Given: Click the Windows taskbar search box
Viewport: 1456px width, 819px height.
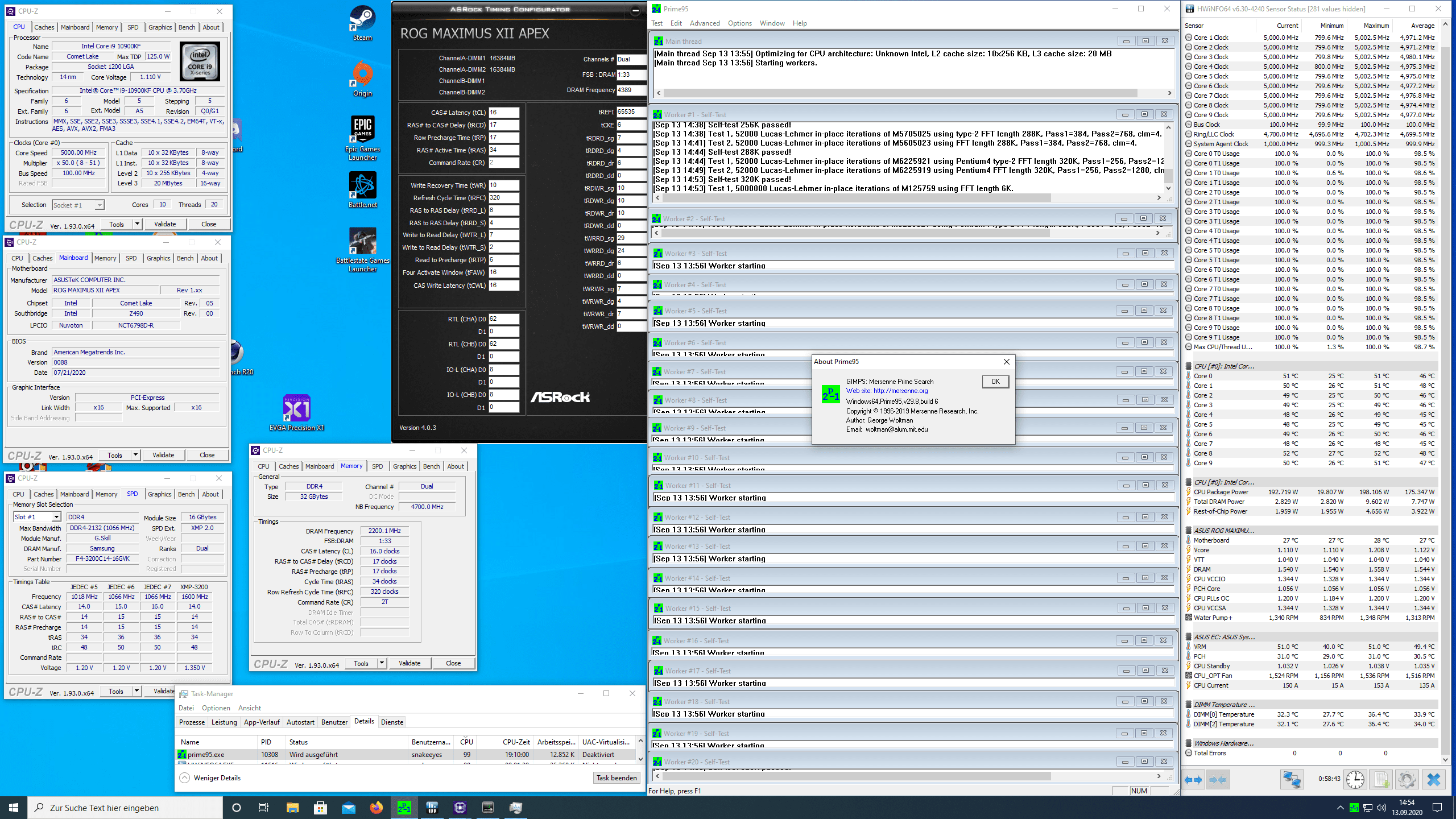Looking at the screenshot, I should [x=125, y=808].
